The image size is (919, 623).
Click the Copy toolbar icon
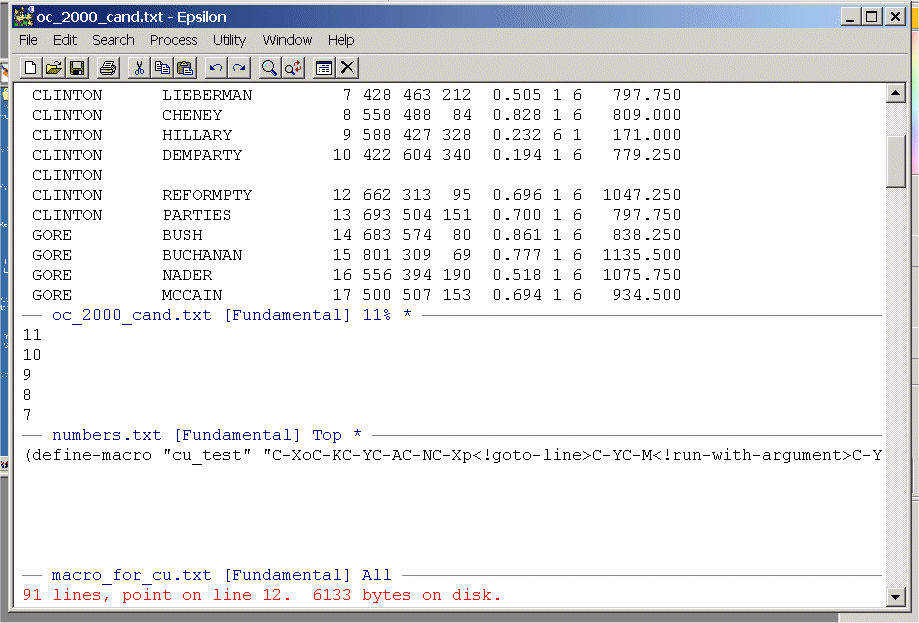[x=162, y=68]
